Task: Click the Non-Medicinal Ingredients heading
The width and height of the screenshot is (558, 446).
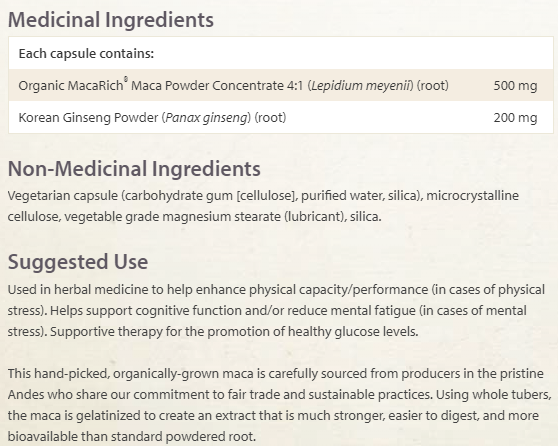Action: pyautogui.click(x=134, y=169)
